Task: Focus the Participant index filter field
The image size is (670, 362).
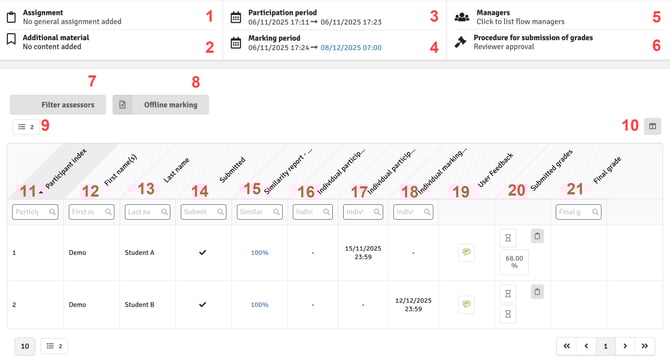Action: tap(35, 212)
